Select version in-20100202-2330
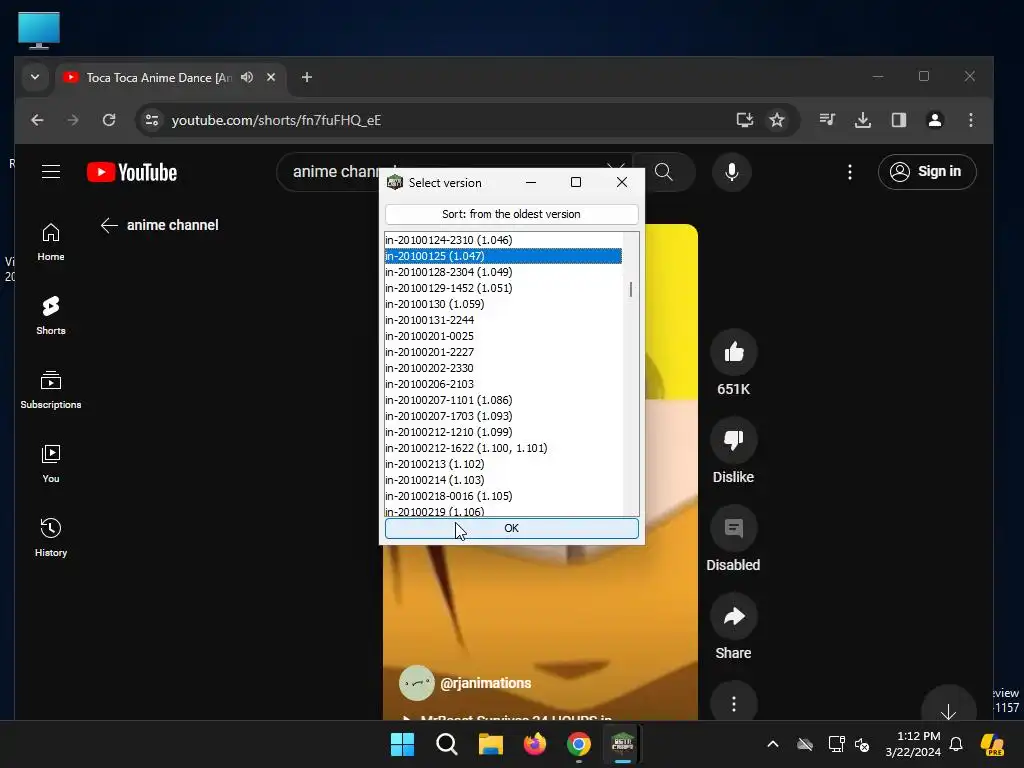Viewport: 1024px width, 768px height. [503, 368]
